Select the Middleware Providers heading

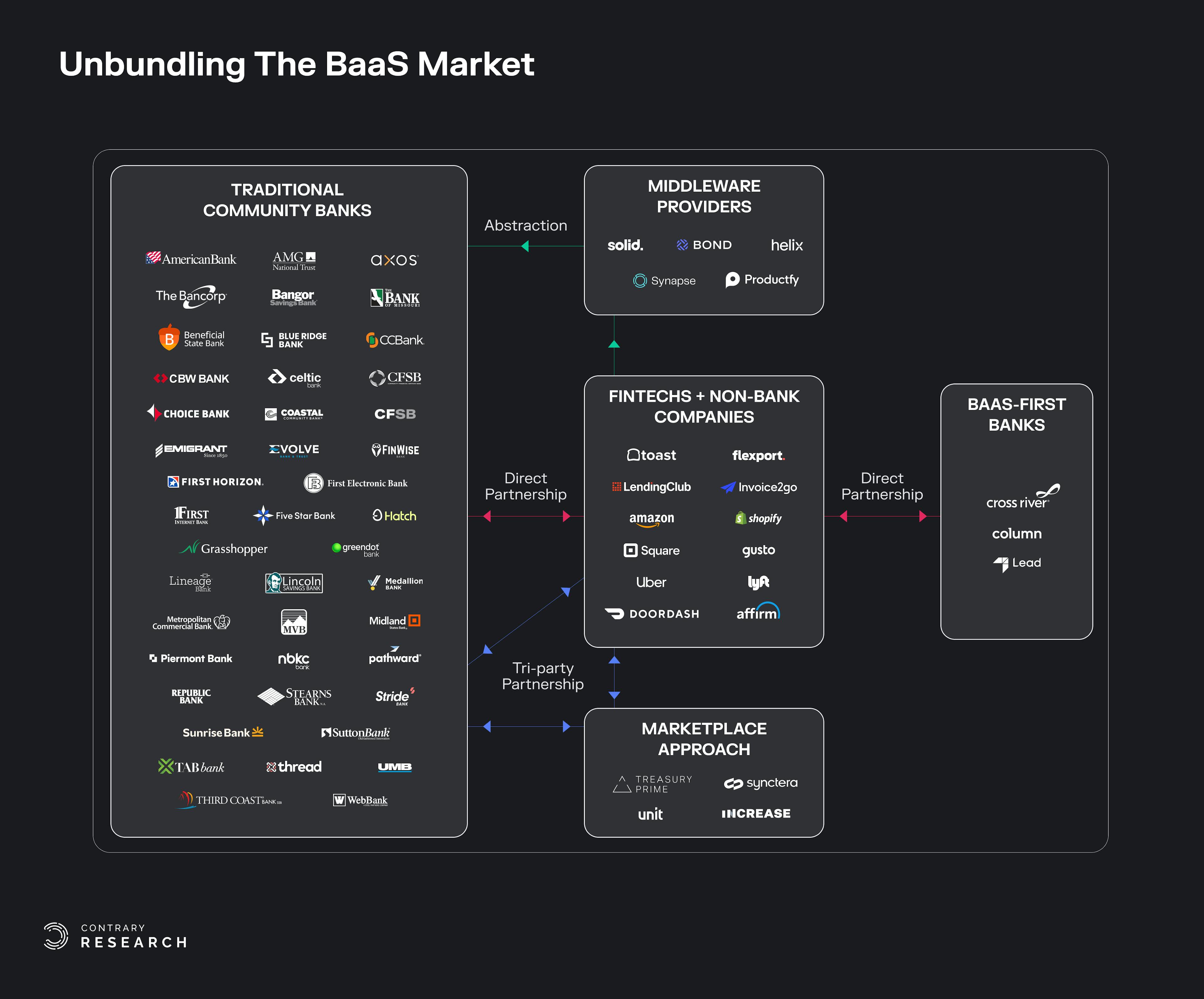704,196
